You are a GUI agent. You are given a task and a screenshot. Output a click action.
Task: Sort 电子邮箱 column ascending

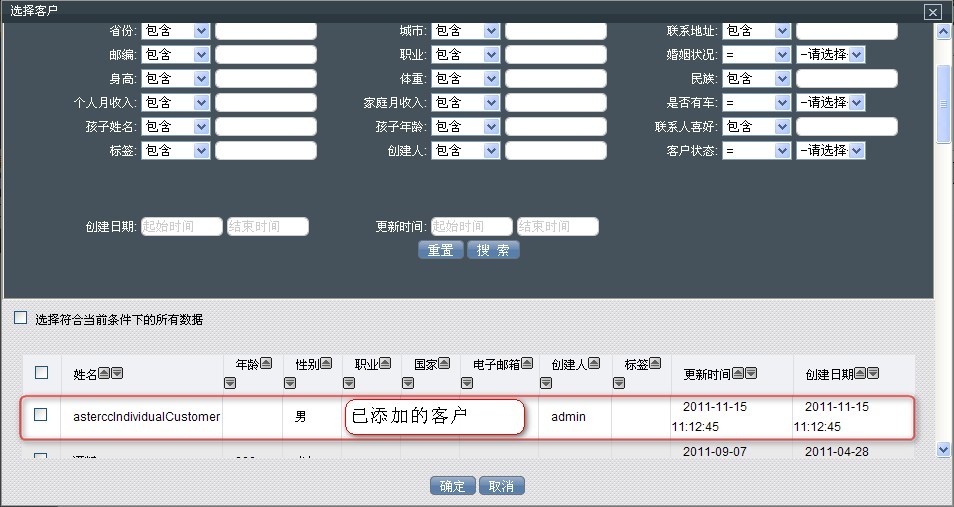tap(526, 365)
